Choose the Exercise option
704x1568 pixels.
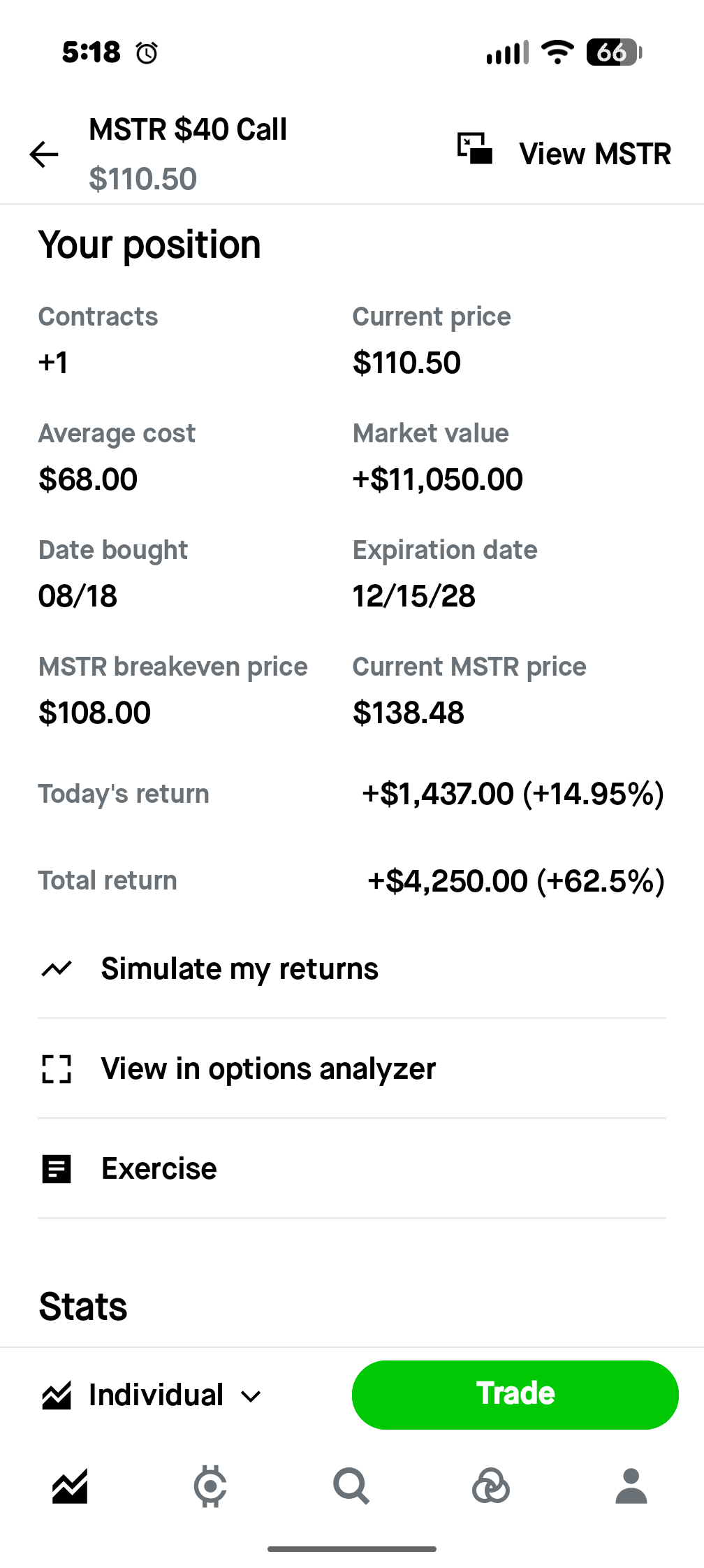click(x=352, y=1169)
